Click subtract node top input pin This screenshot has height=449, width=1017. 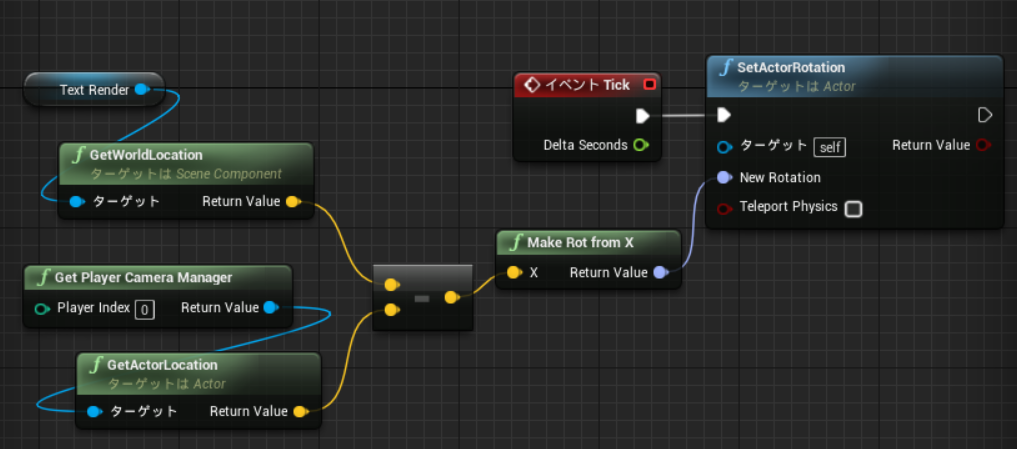click(391, 284)
